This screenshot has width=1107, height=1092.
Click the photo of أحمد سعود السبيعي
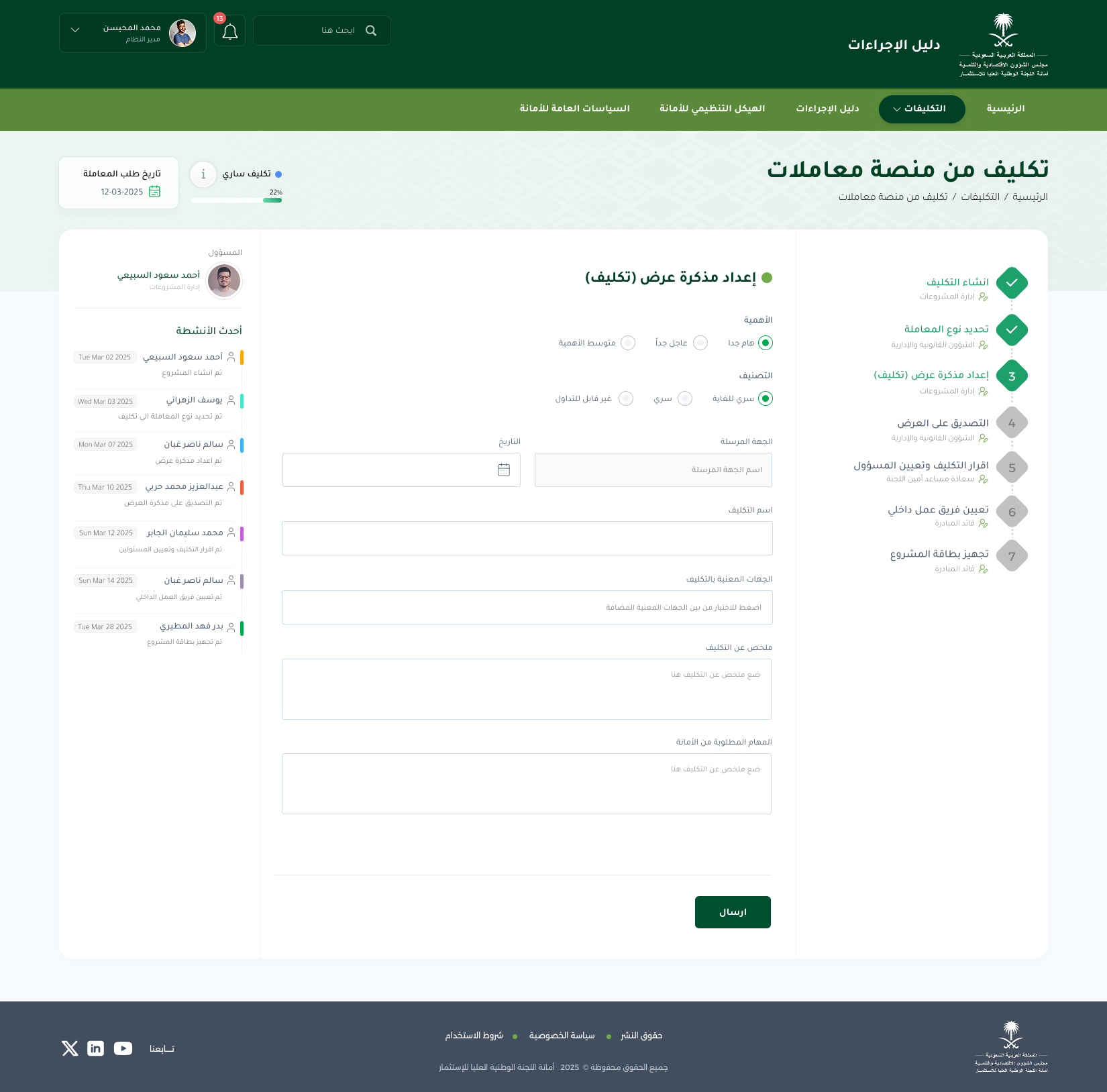click(224, 280)
